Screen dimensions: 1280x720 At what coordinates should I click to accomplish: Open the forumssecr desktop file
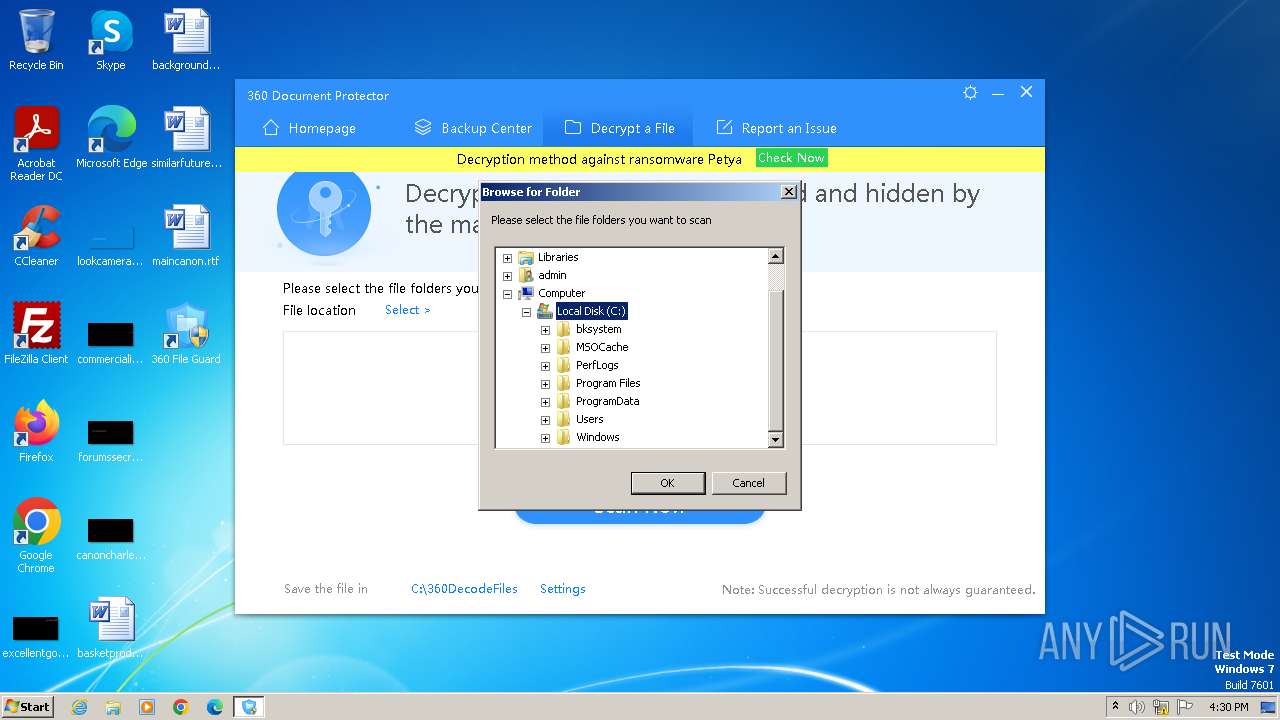pos(111,441)
